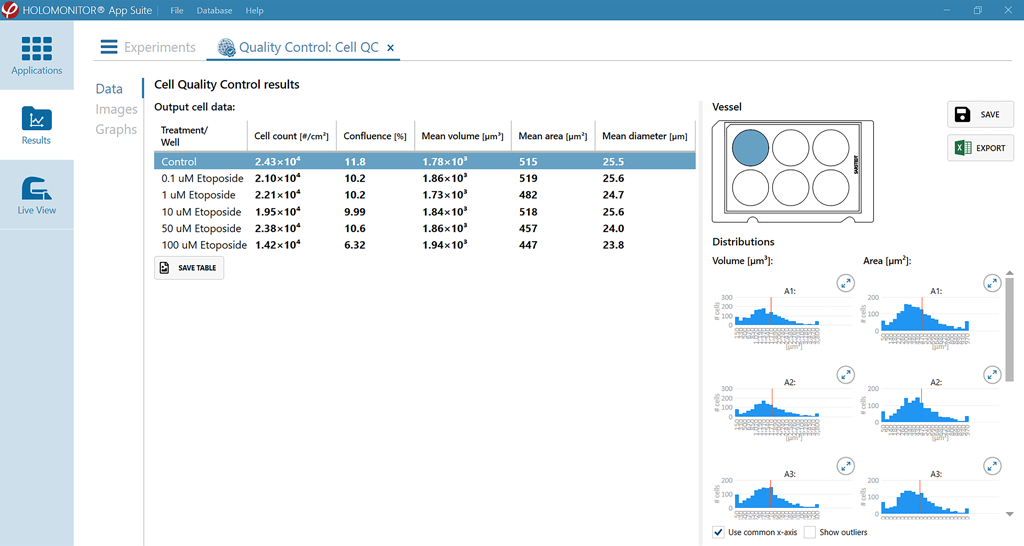Click the Mean diameter column header

click(645, 136)
